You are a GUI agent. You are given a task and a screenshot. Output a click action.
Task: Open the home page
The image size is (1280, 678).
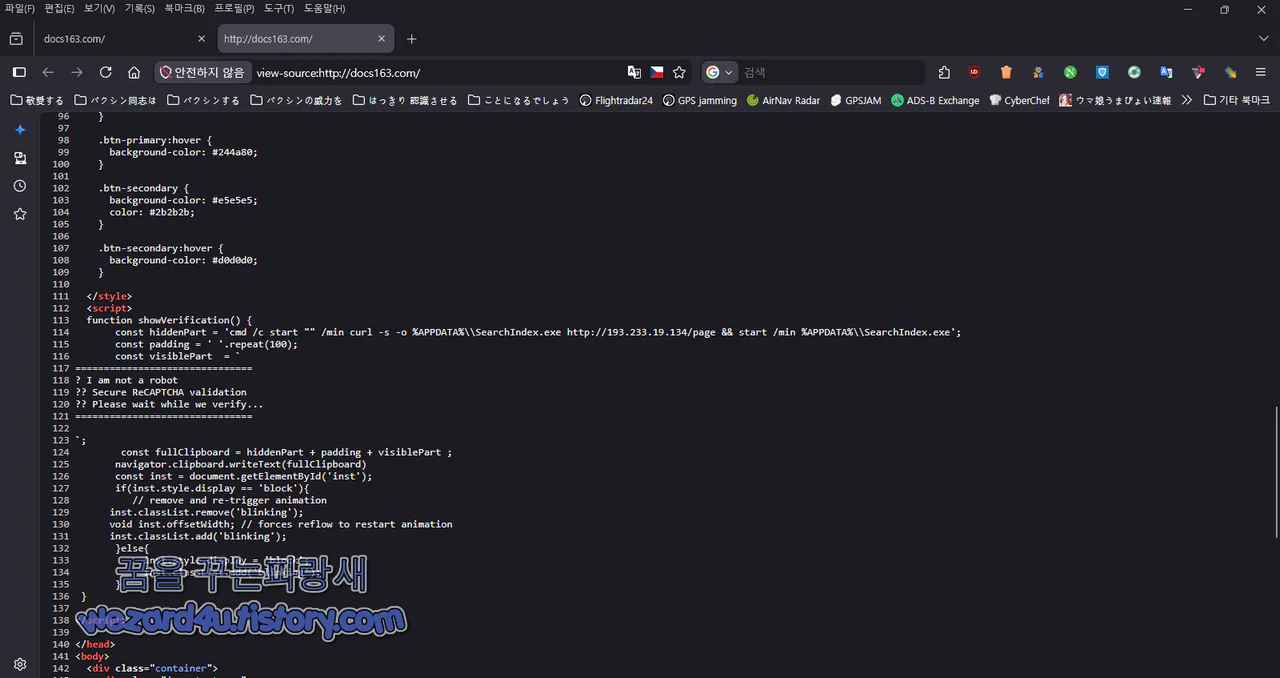134,72
